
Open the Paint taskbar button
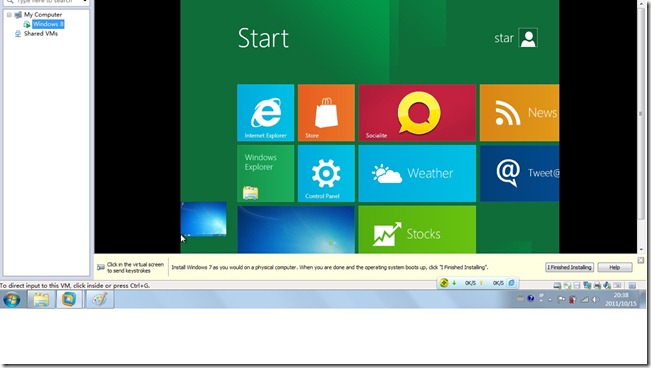point(100,299)
